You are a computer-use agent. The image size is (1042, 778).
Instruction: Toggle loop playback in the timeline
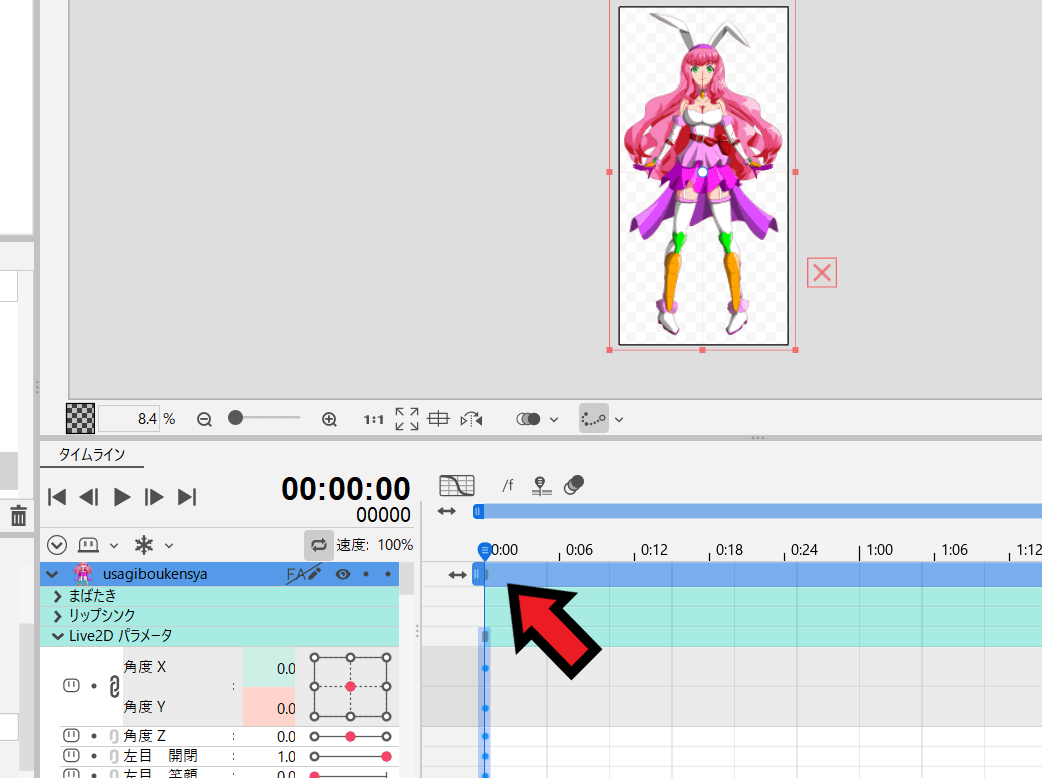tap(319, 544)
